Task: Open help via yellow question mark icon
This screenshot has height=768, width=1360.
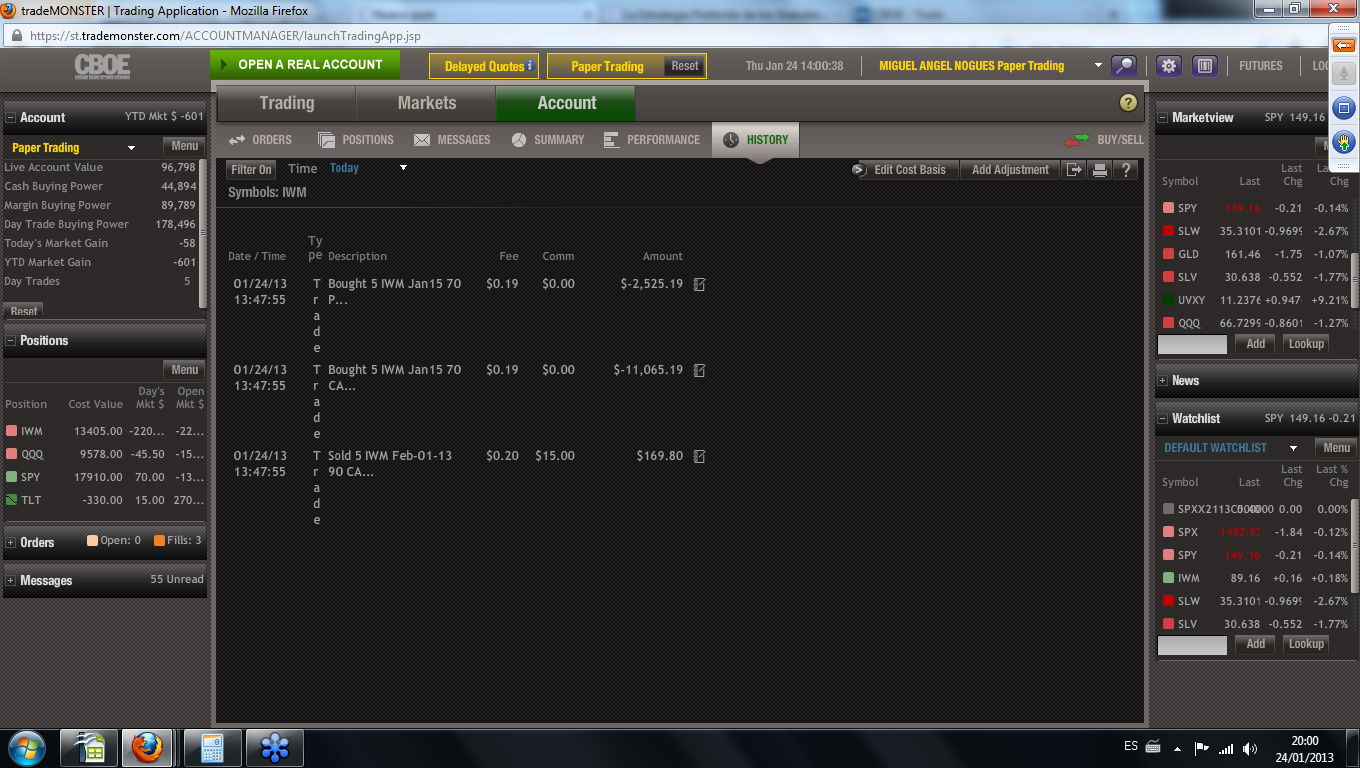Action: pyautogui.click(x=1128, y=103)
